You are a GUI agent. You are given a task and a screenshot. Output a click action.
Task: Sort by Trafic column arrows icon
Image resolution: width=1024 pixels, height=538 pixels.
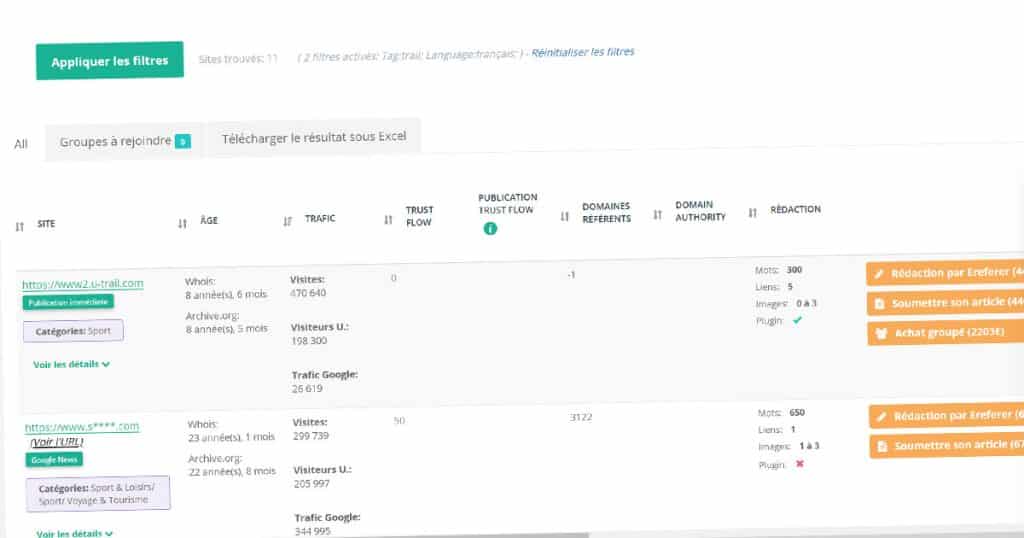(287, 221)
